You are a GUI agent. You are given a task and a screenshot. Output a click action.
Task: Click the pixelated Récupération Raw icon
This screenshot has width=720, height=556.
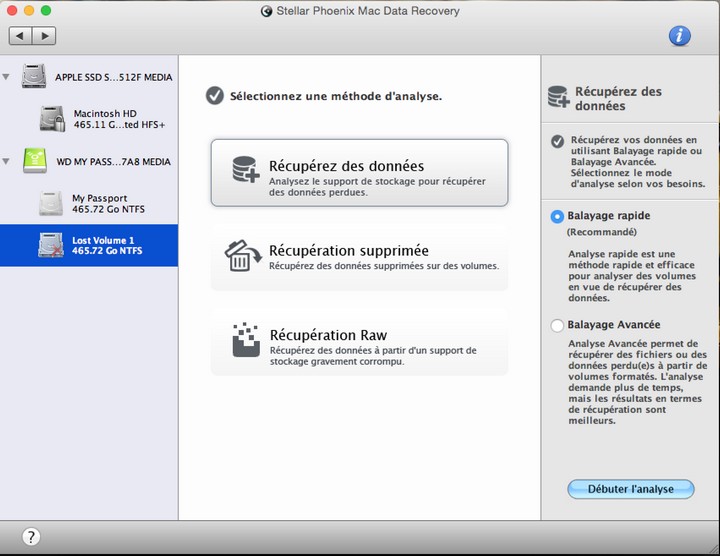click(246, 340)
